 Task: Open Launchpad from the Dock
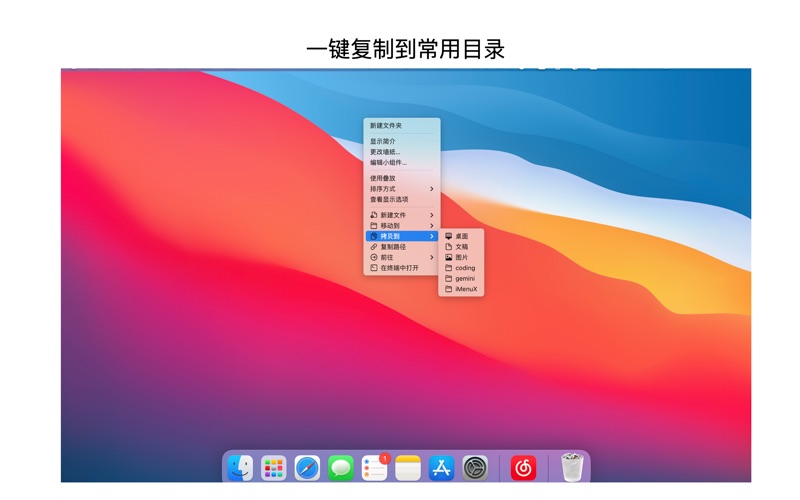[273, 467]
